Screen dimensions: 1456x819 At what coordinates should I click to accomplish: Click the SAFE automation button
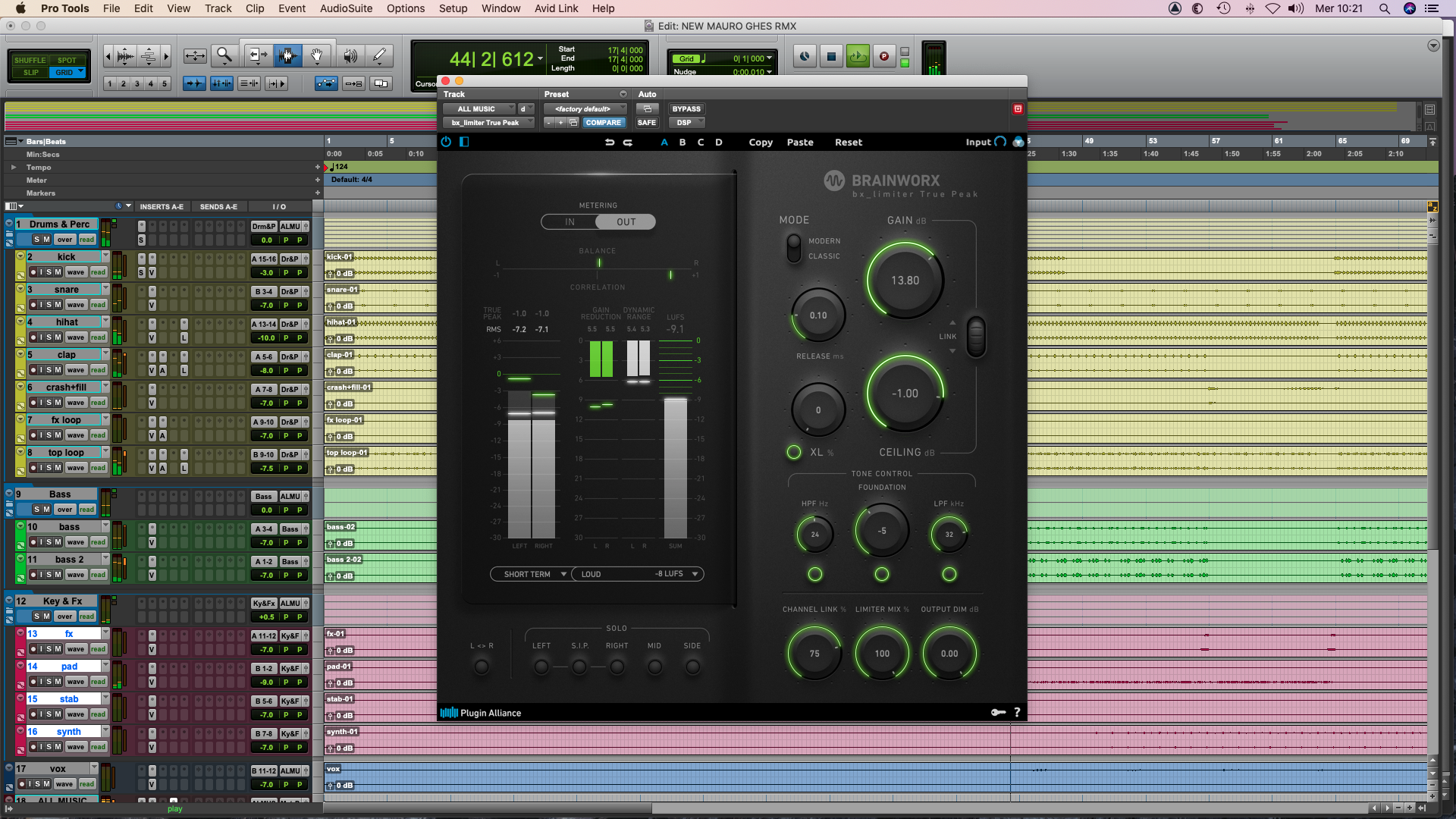(x=647, y=123)
